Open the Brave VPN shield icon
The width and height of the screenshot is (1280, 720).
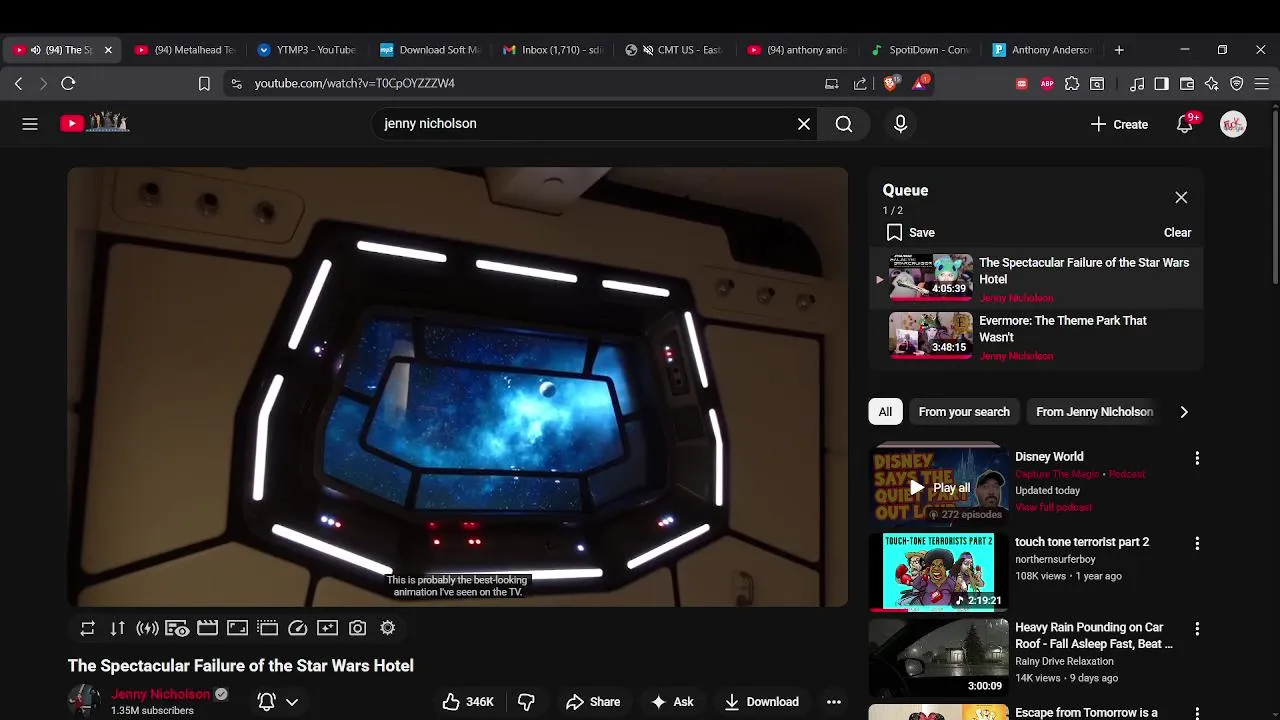tap(1237, 84)
